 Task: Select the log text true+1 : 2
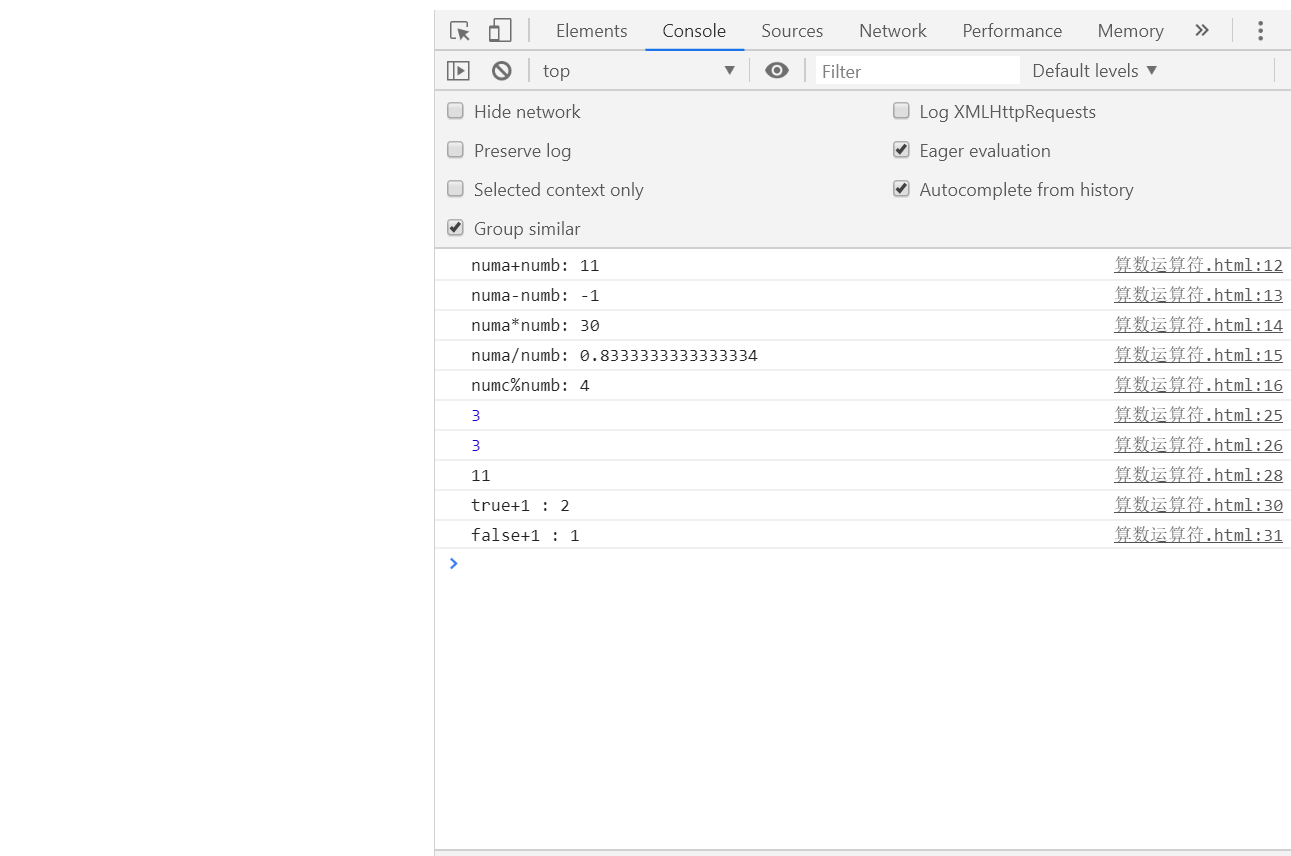pos(520,506)
